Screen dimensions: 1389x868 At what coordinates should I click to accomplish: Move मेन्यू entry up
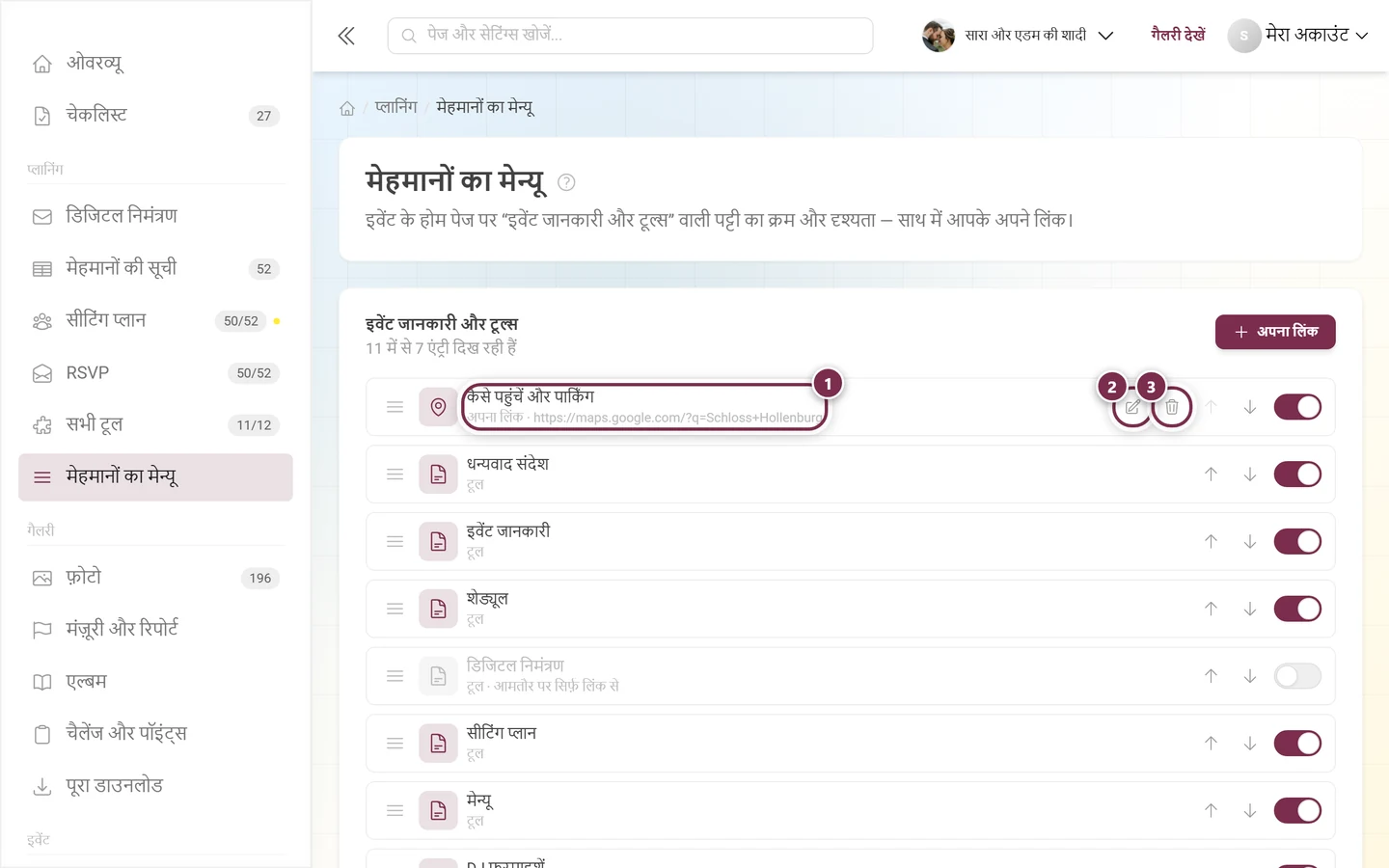[x=1211, y=811]
